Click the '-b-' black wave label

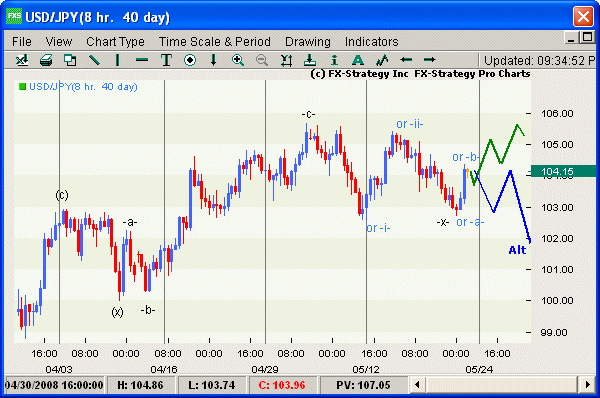tap(148, 310)
